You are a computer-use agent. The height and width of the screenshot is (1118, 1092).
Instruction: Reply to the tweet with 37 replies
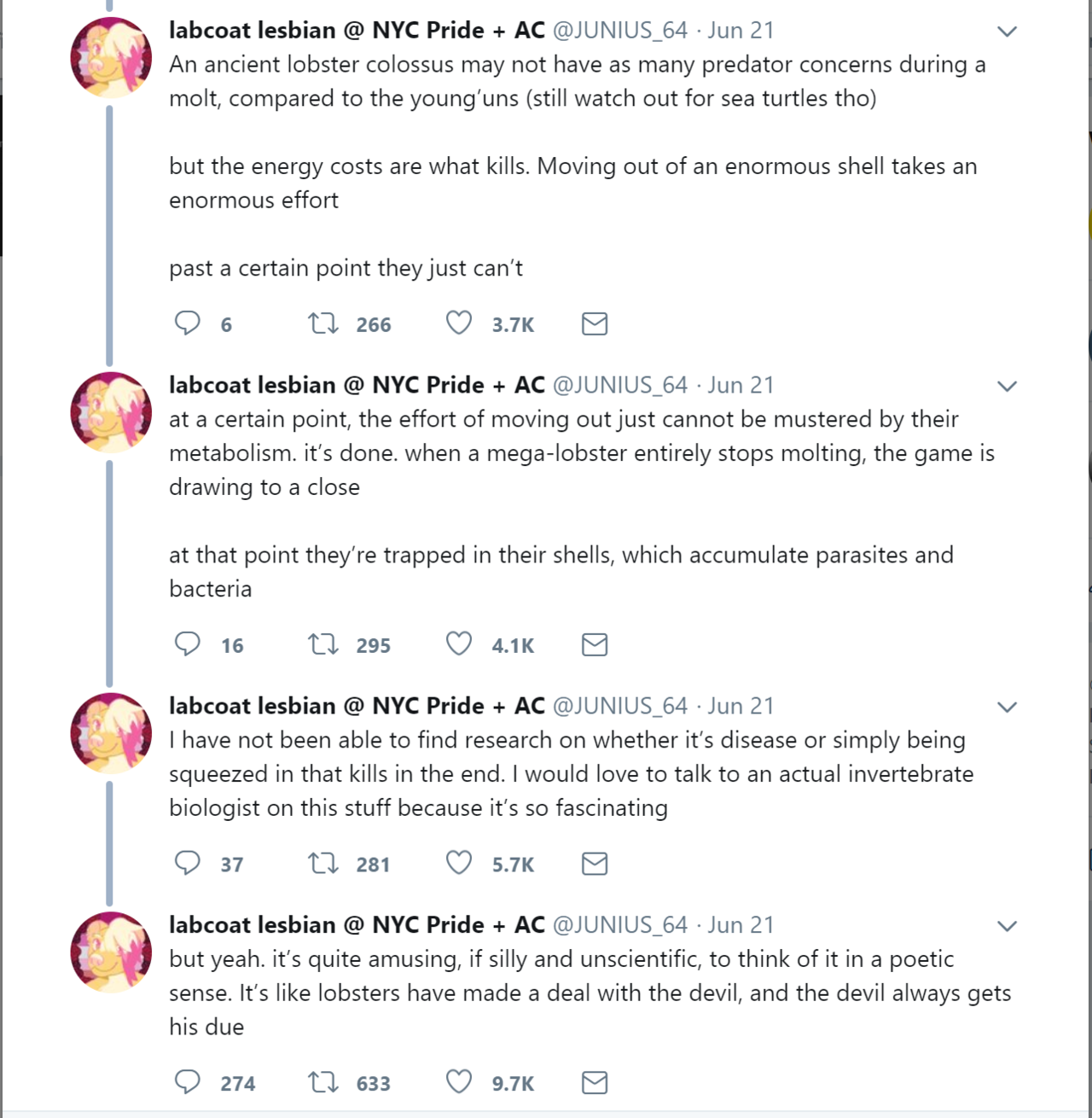(188, 864)
